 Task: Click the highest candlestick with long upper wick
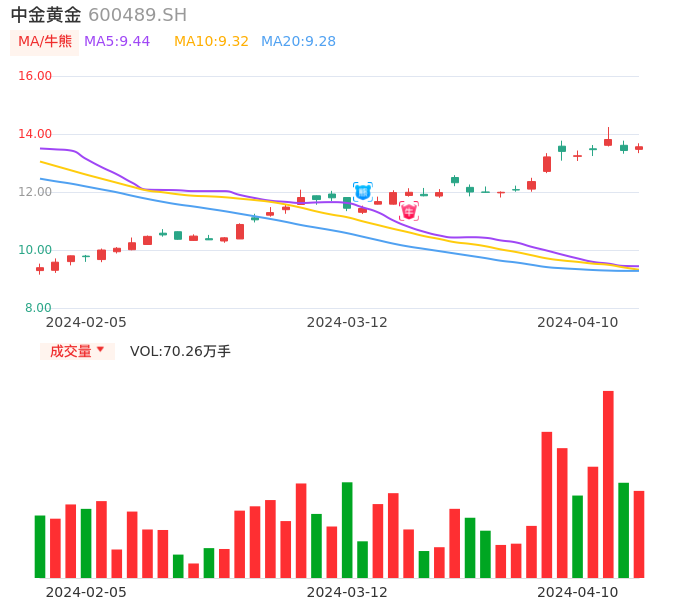click(x=608, y=141)
